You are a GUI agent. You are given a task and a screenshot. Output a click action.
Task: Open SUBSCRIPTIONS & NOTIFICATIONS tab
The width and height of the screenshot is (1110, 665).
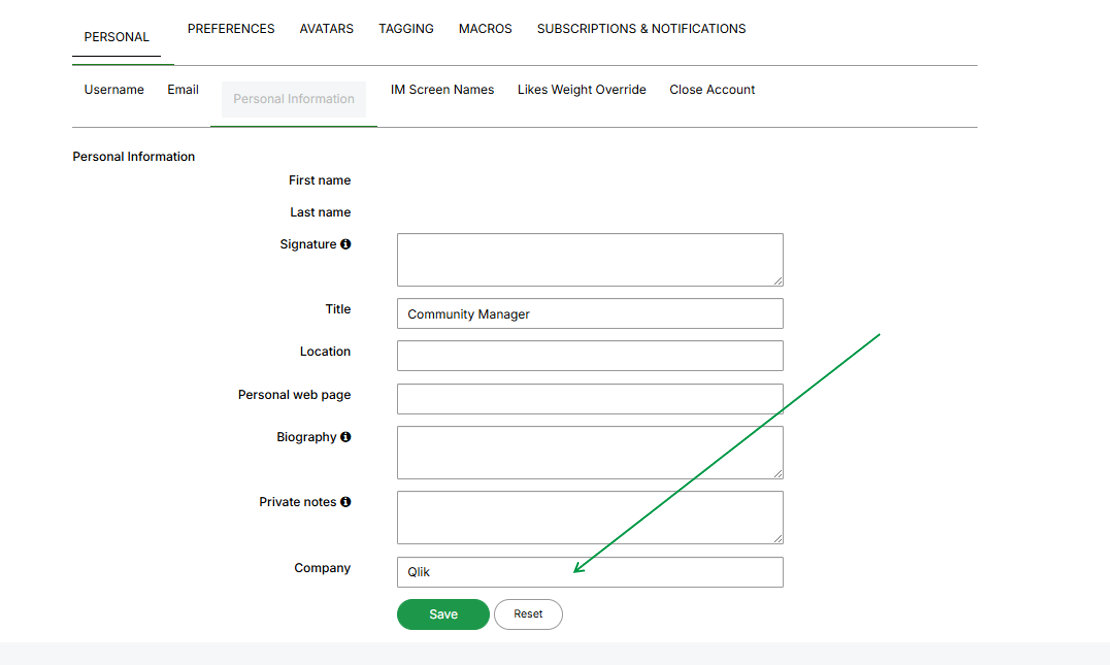[641, 28]
